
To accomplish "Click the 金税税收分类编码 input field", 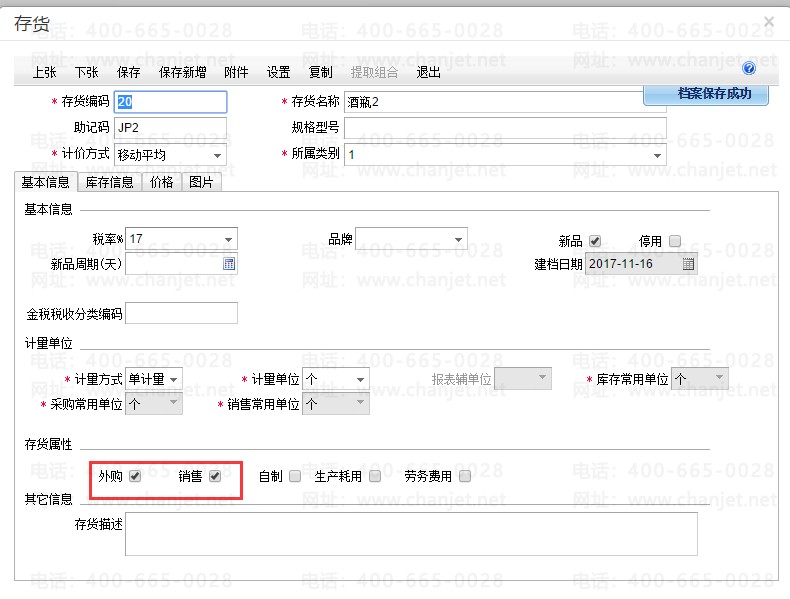I will pyautogui.click(x=181, y=313).
